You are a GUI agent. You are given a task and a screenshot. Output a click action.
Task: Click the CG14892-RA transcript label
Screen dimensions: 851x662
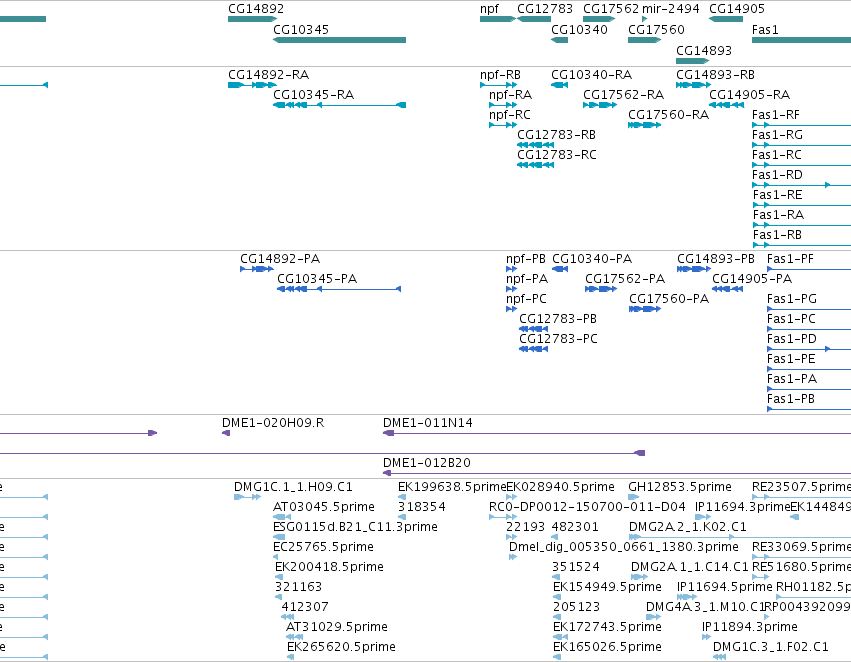pos(268,75)
